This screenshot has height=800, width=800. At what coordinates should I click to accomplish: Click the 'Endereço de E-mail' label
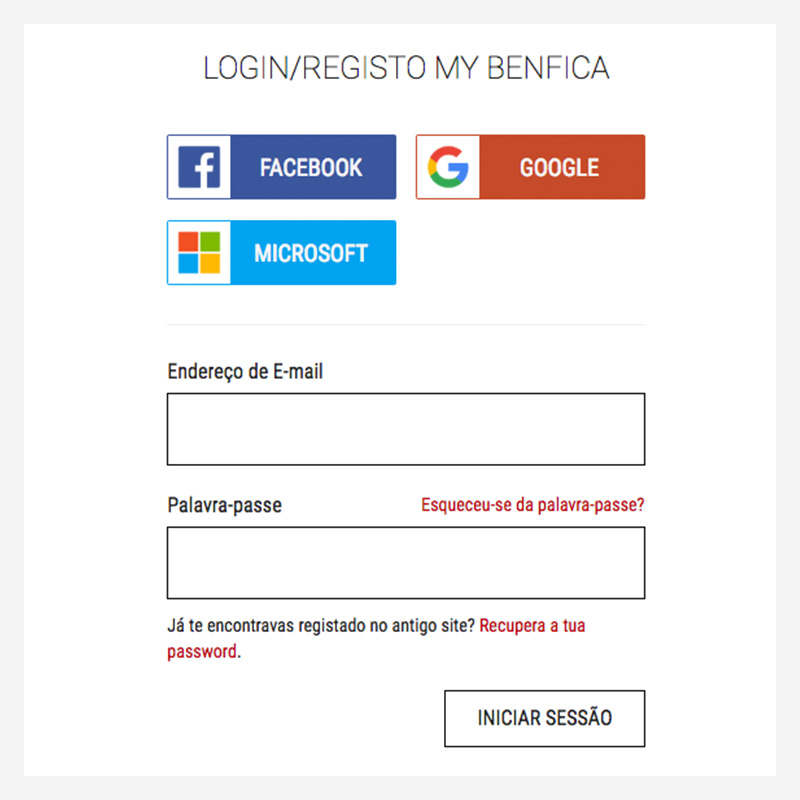click(x=245, y=372)
